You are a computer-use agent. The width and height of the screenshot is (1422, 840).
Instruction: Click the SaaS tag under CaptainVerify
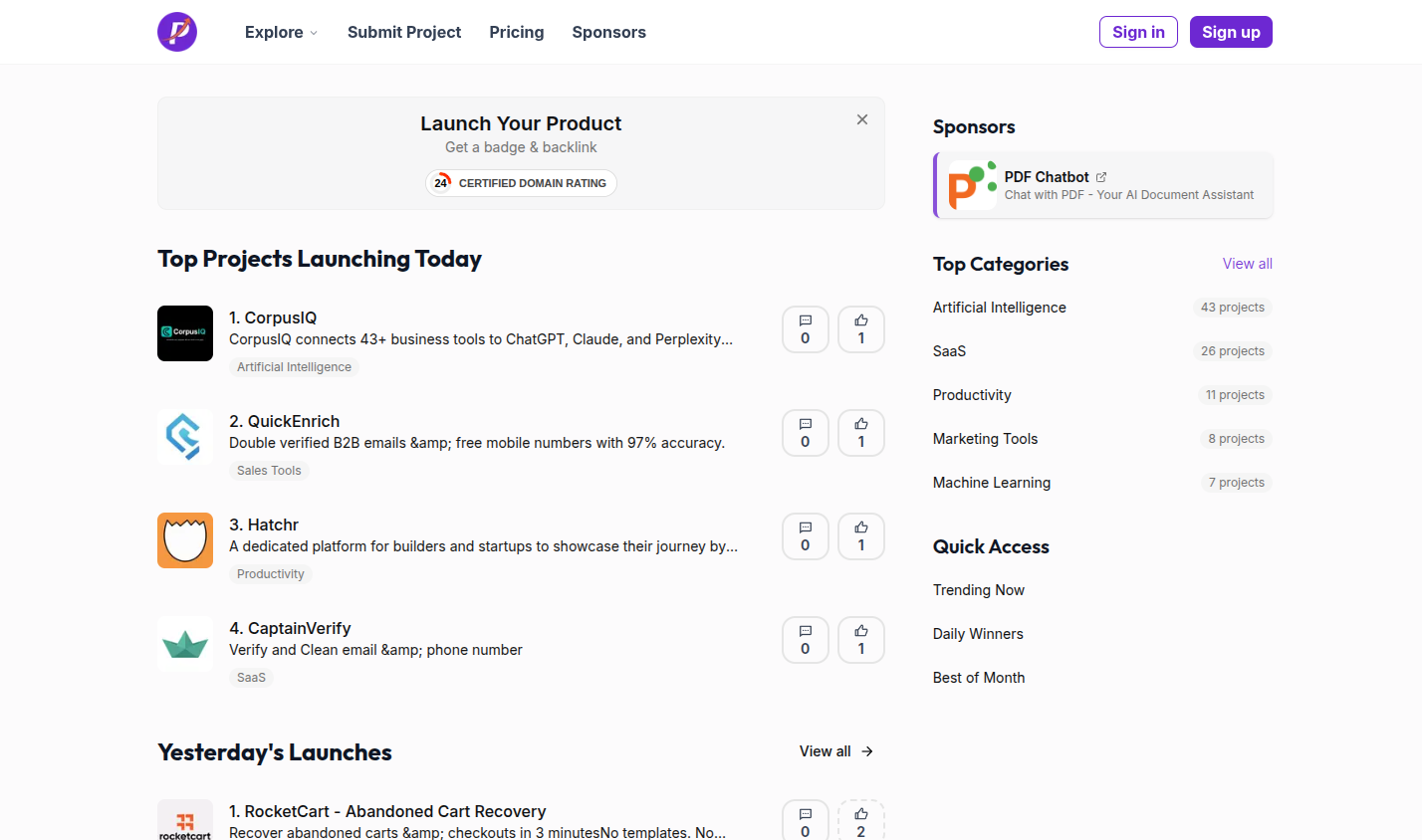click(251, 678)
